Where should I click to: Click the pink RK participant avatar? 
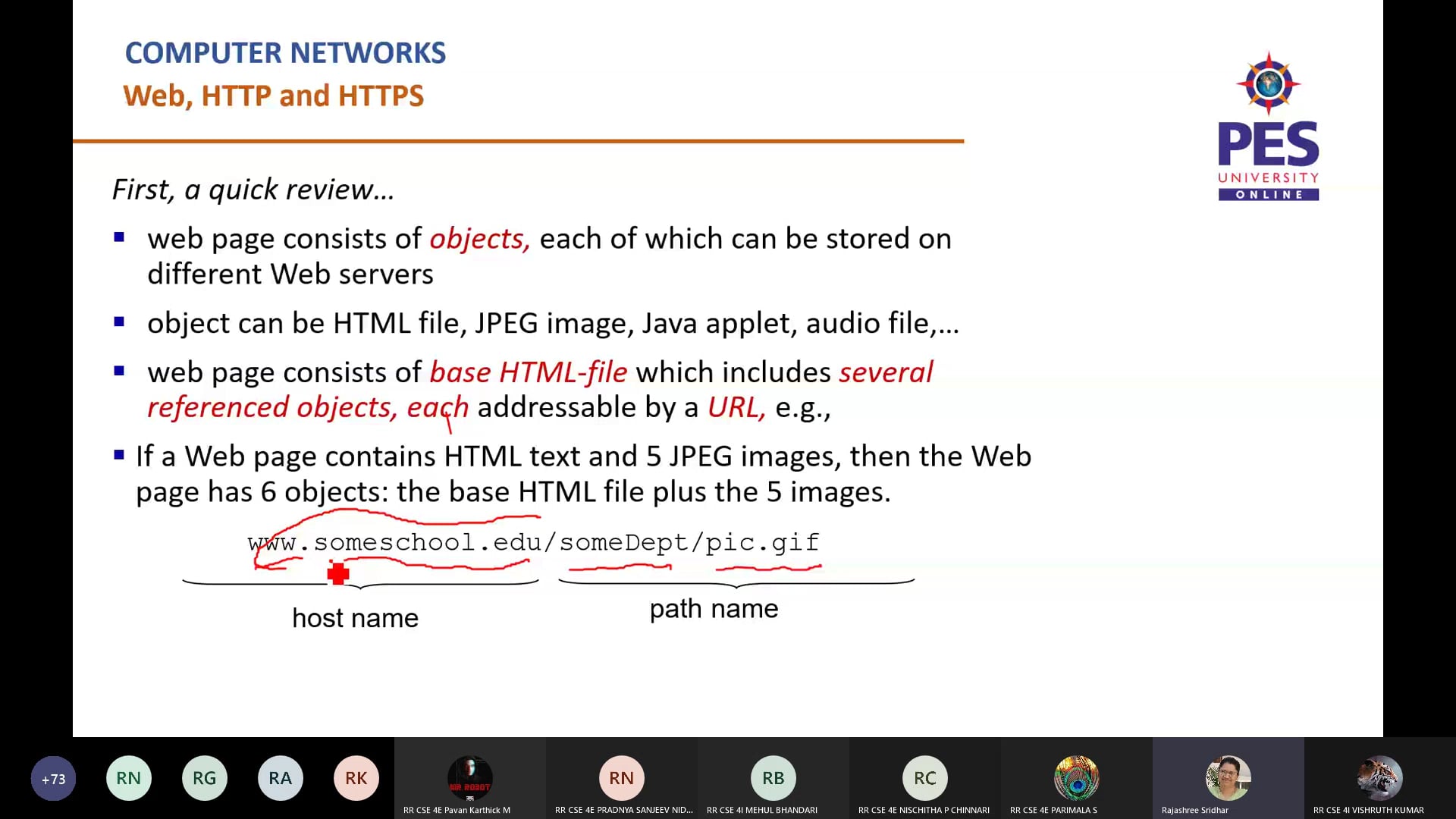point(356,778)
